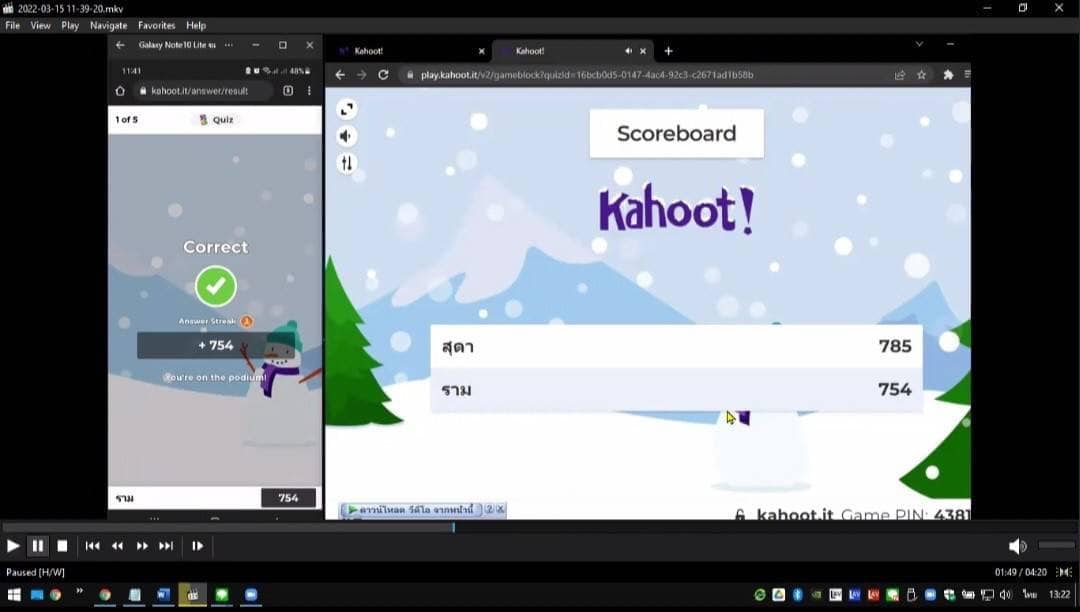Open the File menu
Viewport: 1080px width, 612px height.
(x=12, y=25)
